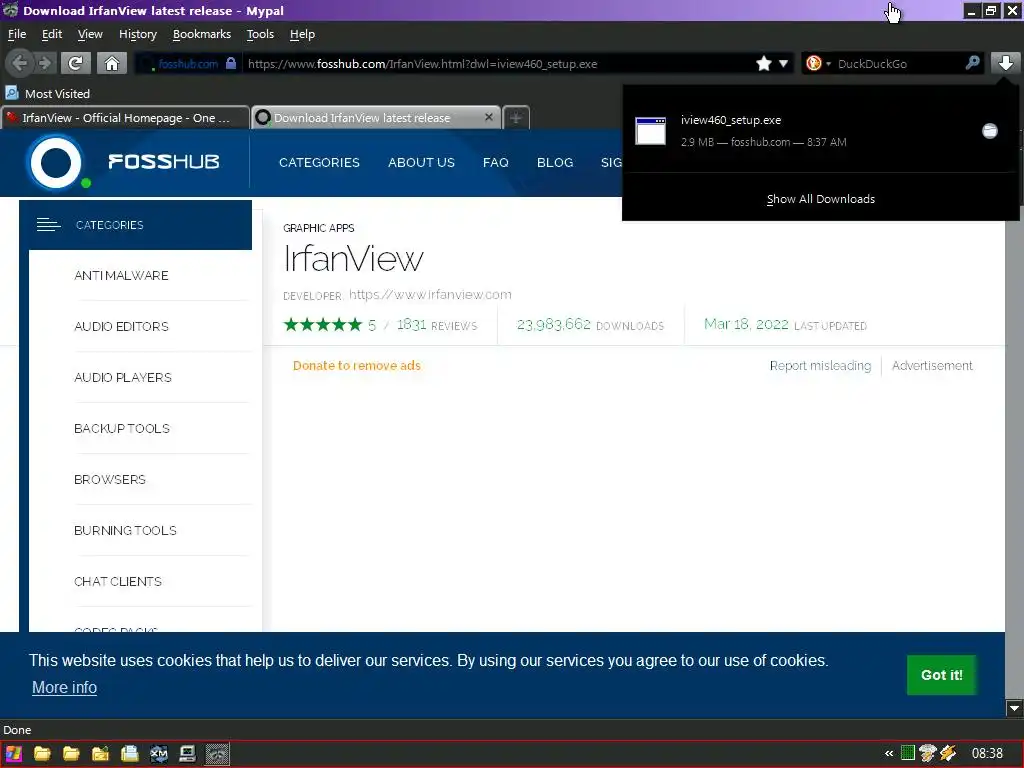Toggle the sidebar CATEGORIES hamburger icon
The height and width of the screenshot is (768, 1024).
pos(48,225)
